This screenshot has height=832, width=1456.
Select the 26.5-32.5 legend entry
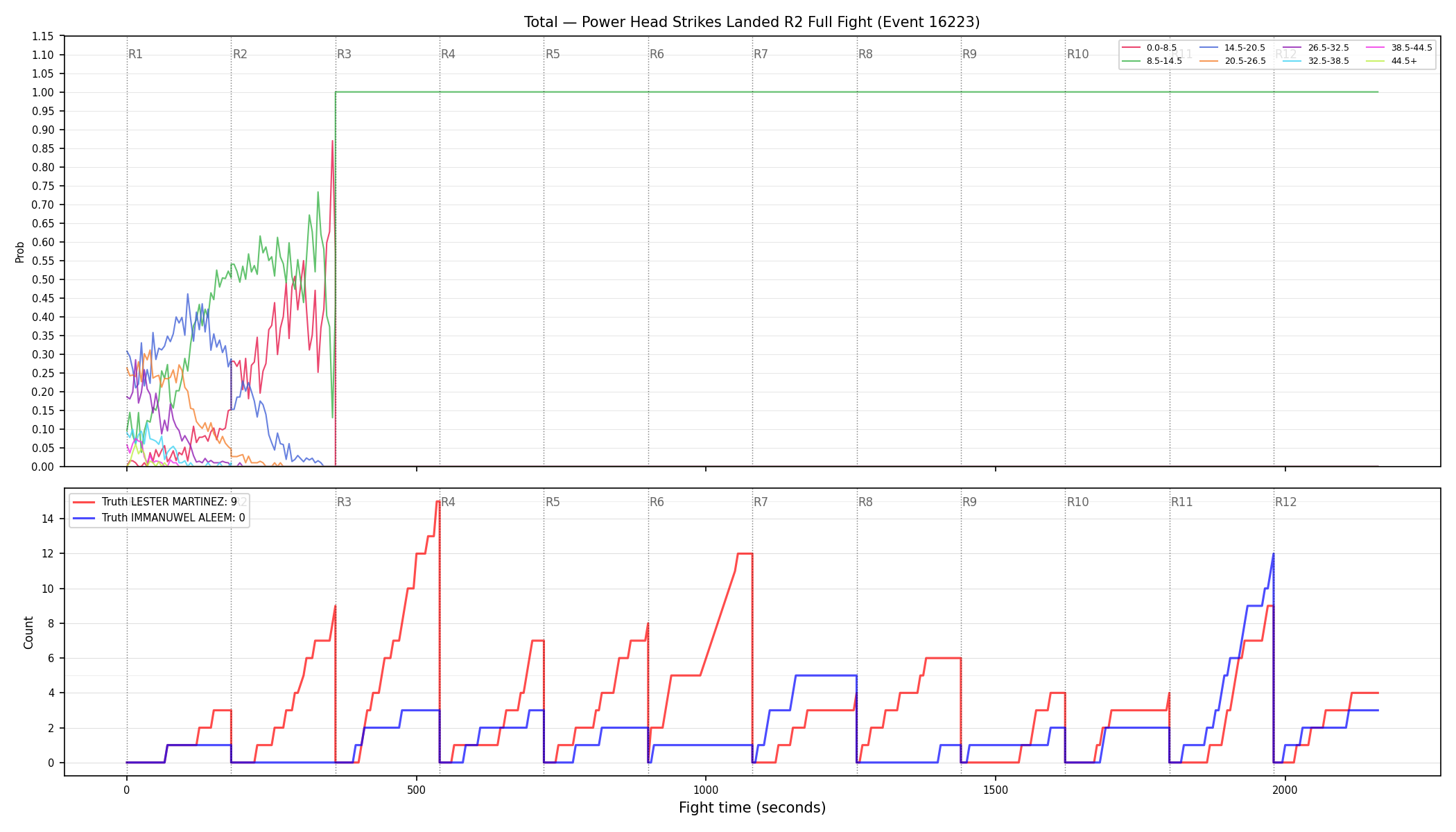1316,48
